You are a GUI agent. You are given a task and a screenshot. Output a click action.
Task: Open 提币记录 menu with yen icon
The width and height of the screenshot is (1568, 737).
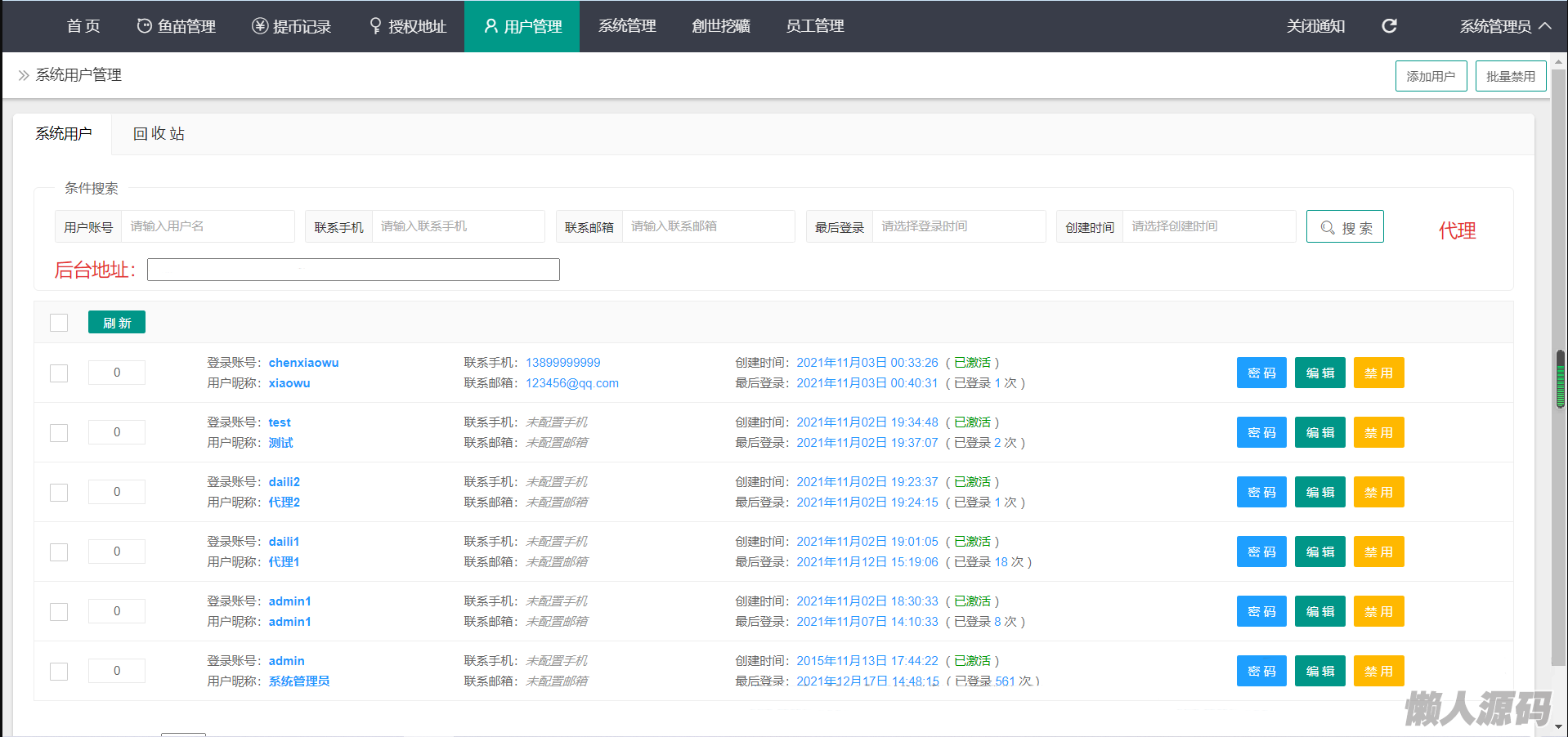(x=291, y=26)
